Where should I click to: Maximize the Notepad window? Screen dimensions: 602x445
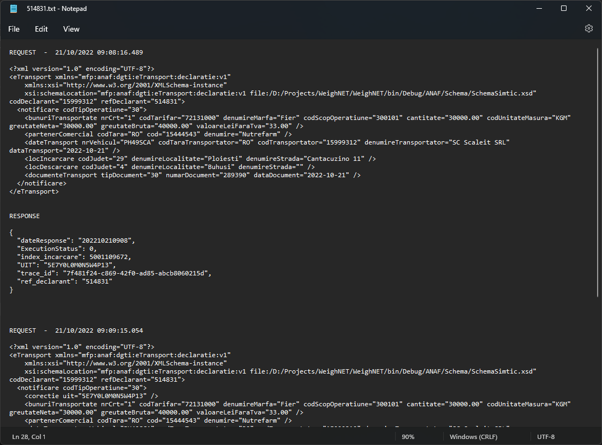(x=564, y=8)
